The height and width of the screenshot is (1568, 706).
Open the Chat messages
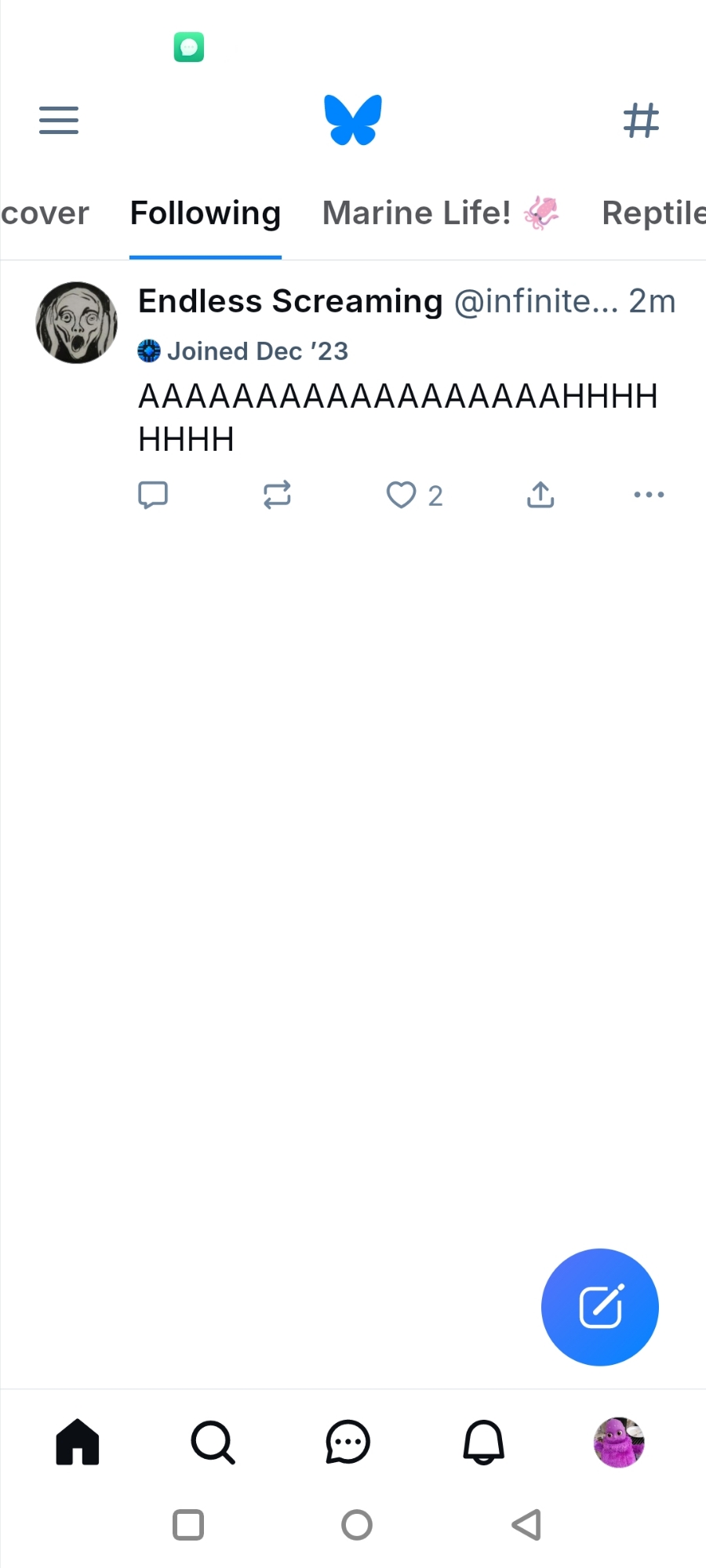tap(348, 1442)
